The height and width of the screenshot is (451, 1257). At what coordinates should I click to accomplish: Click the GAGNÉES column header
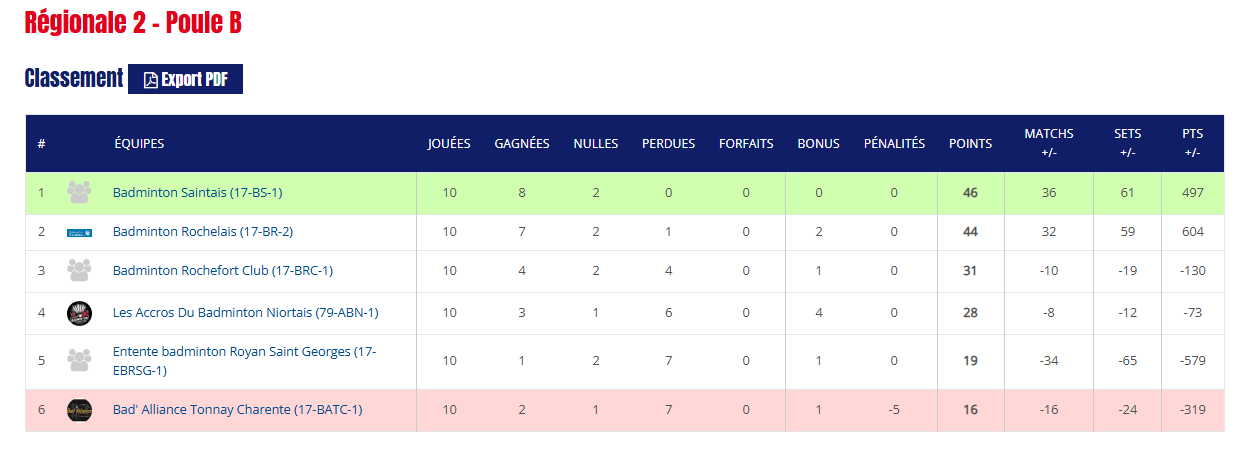click(x=522, y=143)
